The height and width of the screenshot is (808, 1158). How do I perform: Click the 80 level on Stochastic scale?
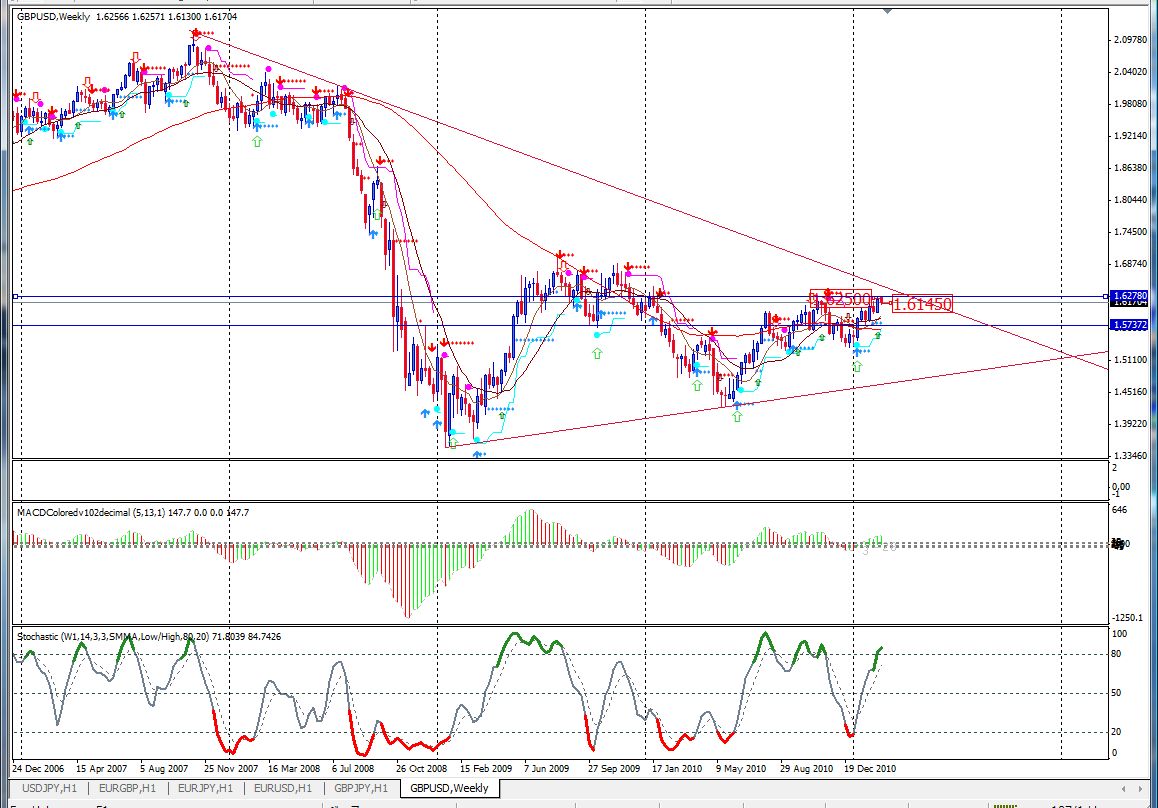[x=1116, y=654]
